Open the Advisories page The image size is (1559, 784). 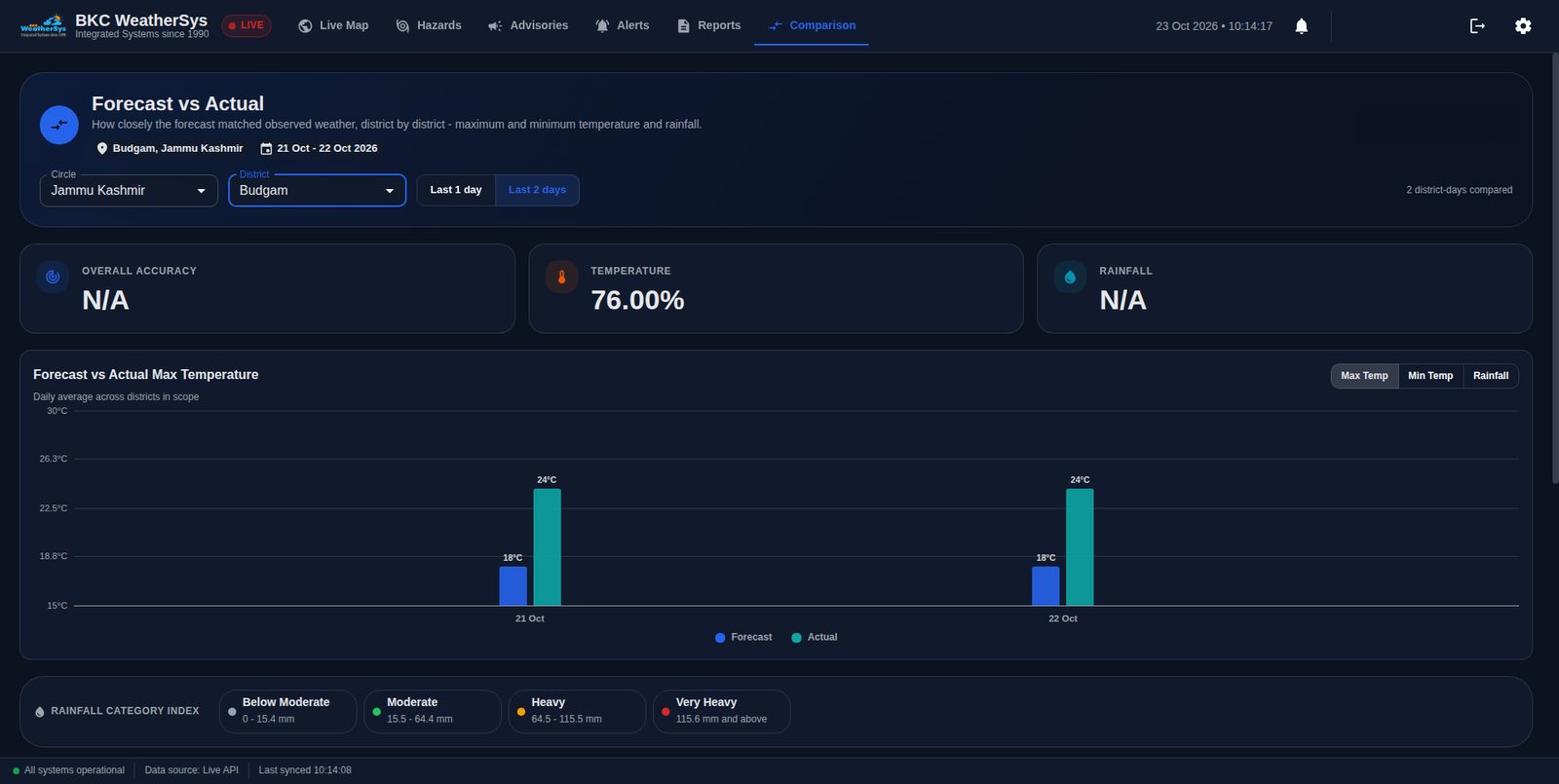(528, 25)
